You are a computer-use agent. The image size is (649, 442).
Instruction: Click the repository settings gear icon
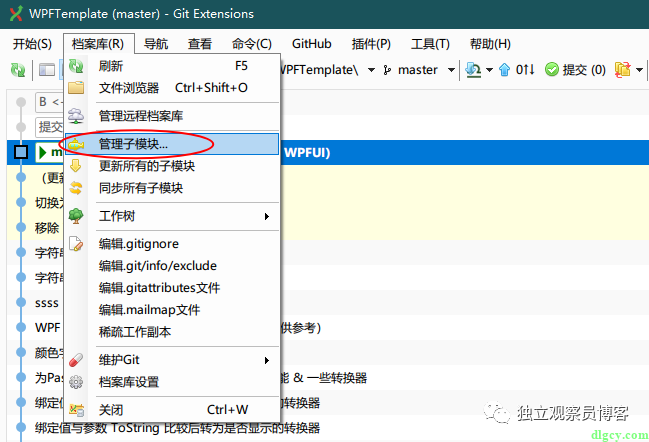(76, 382)
